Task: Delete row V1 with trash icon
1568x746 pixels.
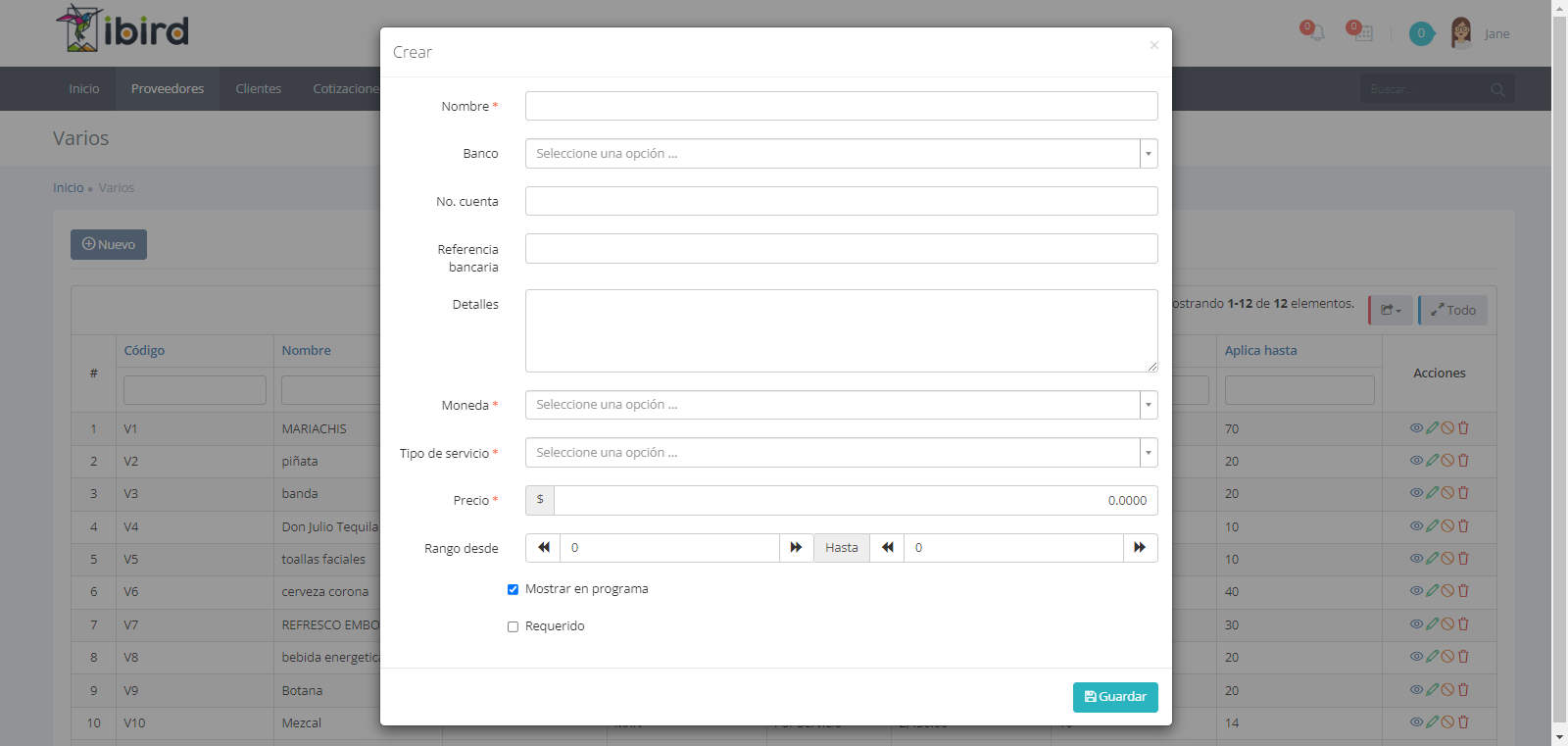Action: [x=1463, y=428]
